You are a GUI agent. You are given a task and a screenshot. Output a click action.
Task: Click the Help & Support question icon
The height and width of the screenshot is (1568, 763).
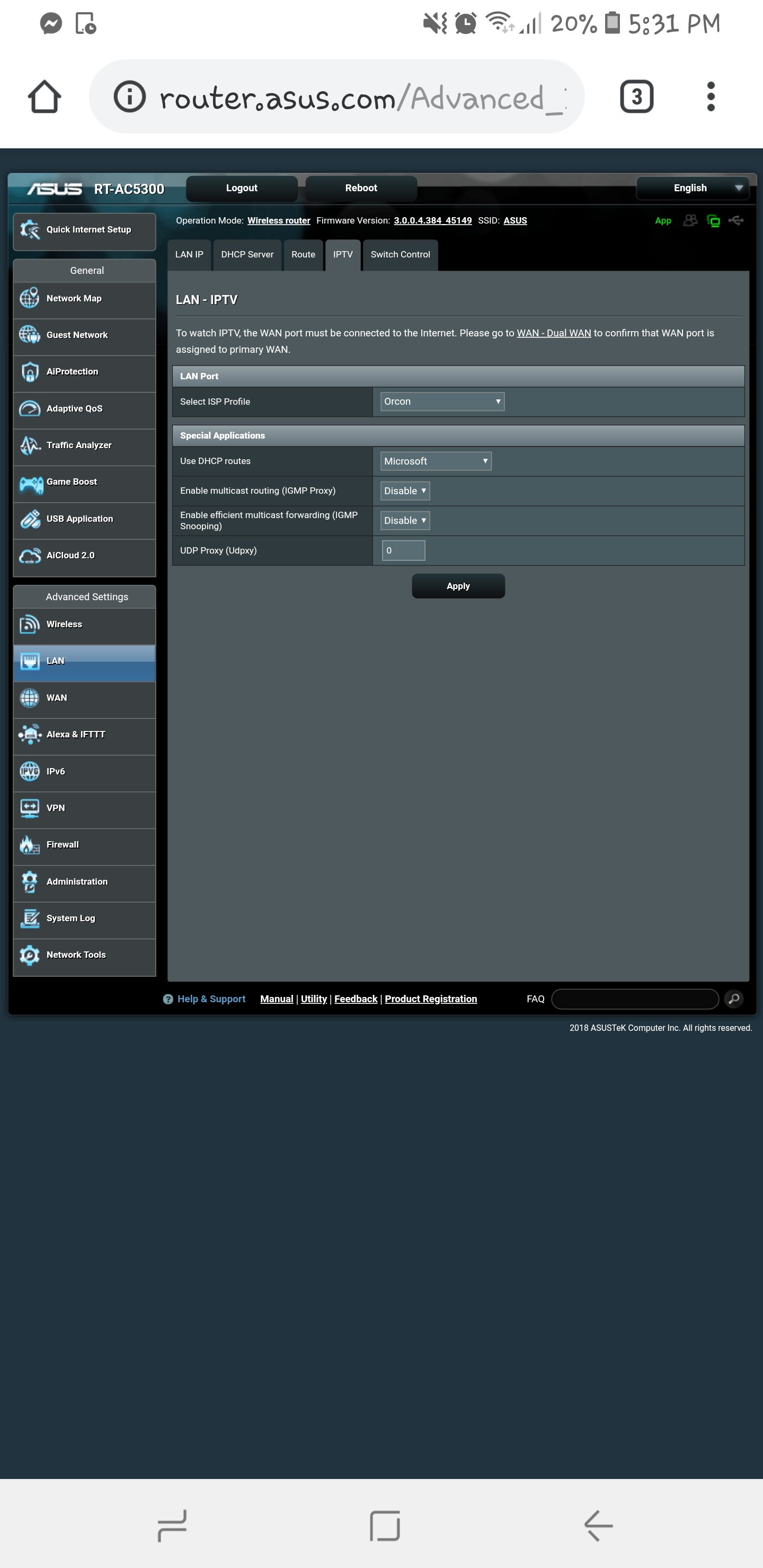(168, 999)
